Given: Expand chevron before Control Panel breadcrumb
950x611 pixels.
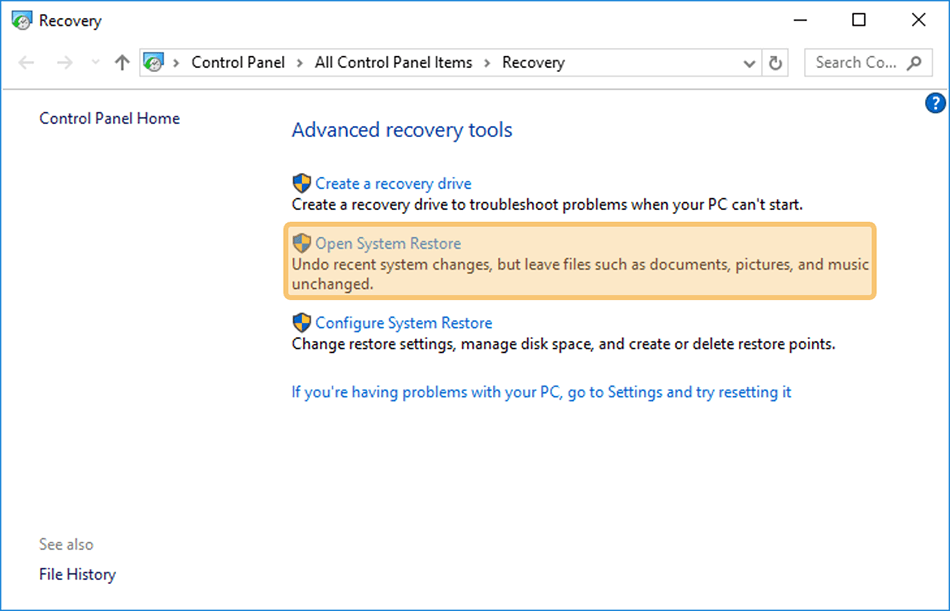Looking at the screenshot, I should click(176, 62).
